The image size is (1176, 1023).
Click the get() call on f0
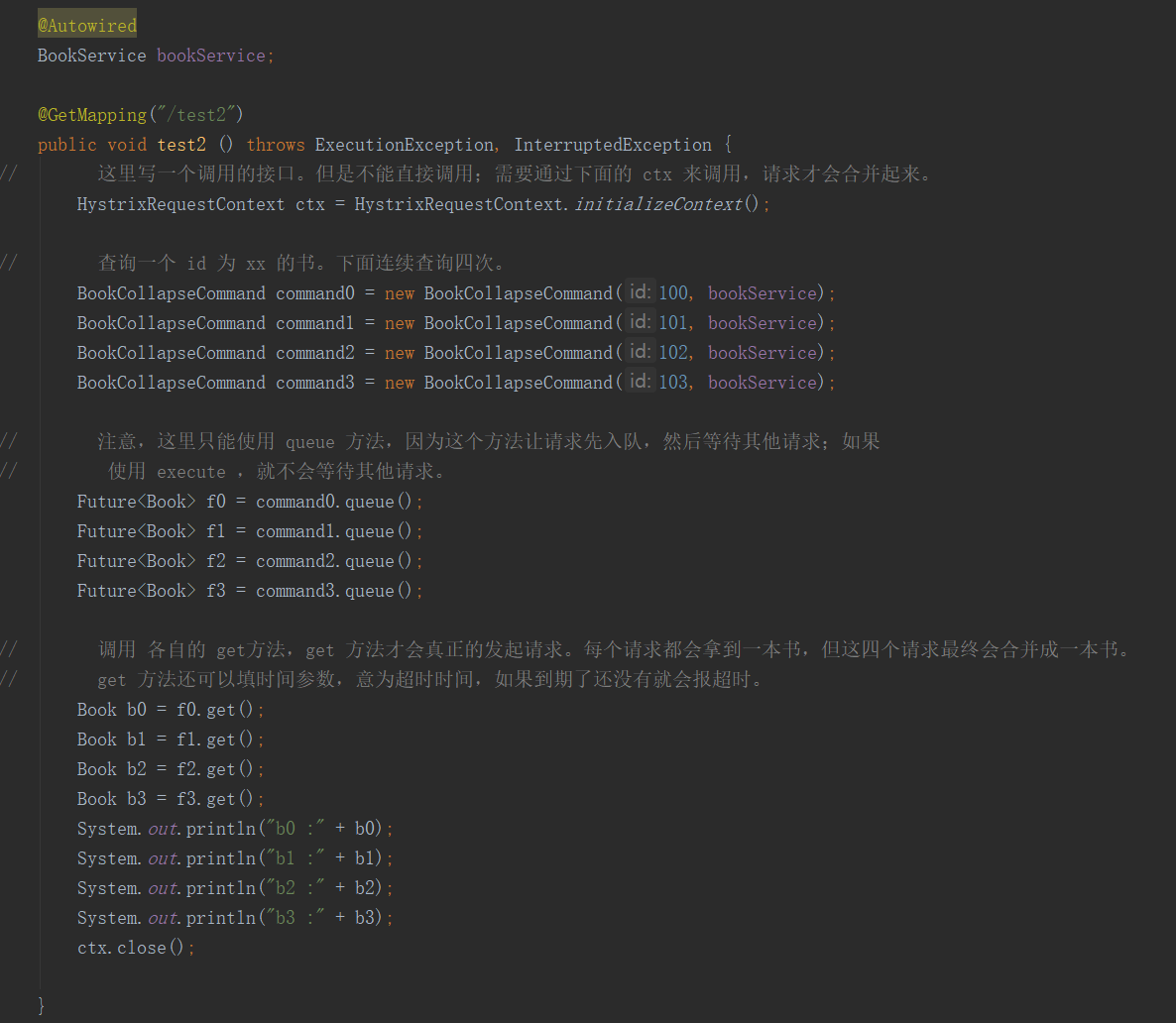[x=219, y=709]
